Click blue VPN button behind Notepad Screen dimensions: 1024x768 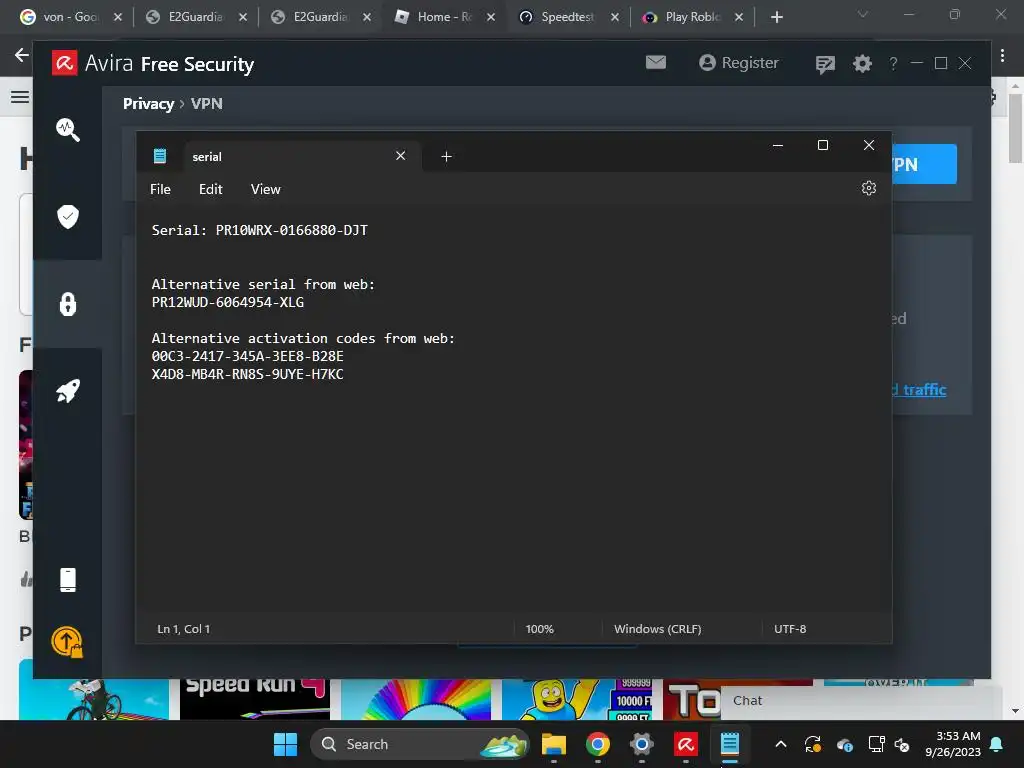pyautogui.click(x=924, y=164)
